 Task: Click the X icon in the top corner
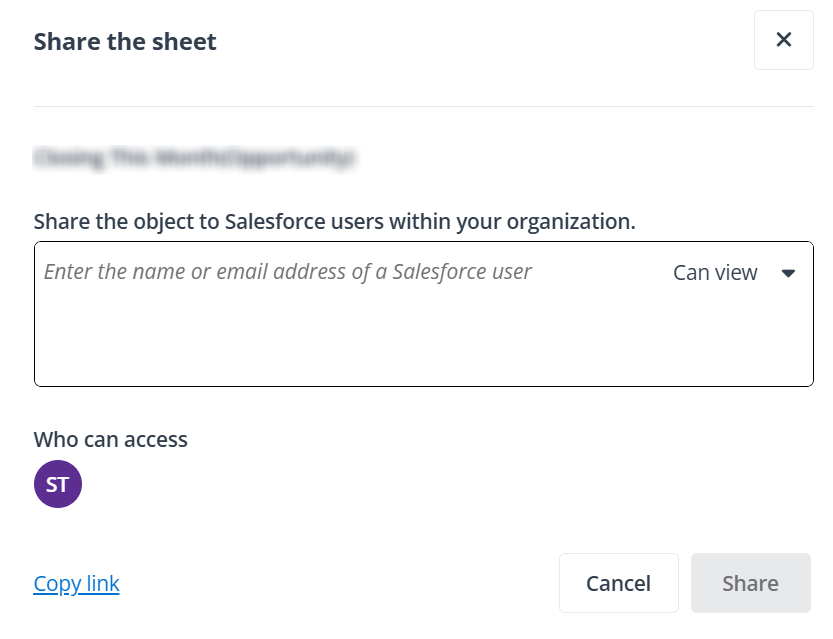pyautogui.click(x=784, y=40)
